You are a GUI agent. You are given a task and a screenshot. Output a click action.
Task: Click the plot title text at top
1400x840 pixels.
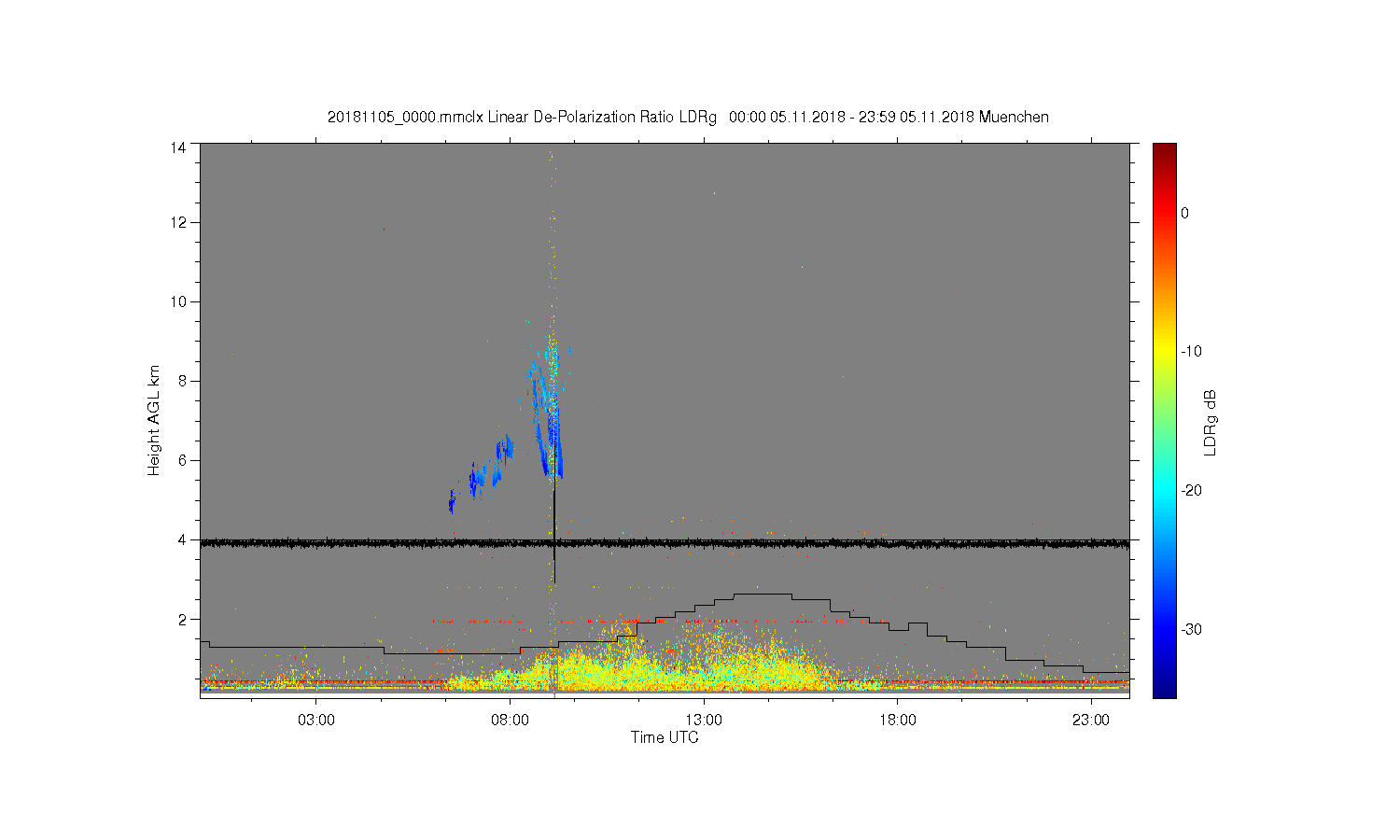pyautogui.click(x=688, y=117)
